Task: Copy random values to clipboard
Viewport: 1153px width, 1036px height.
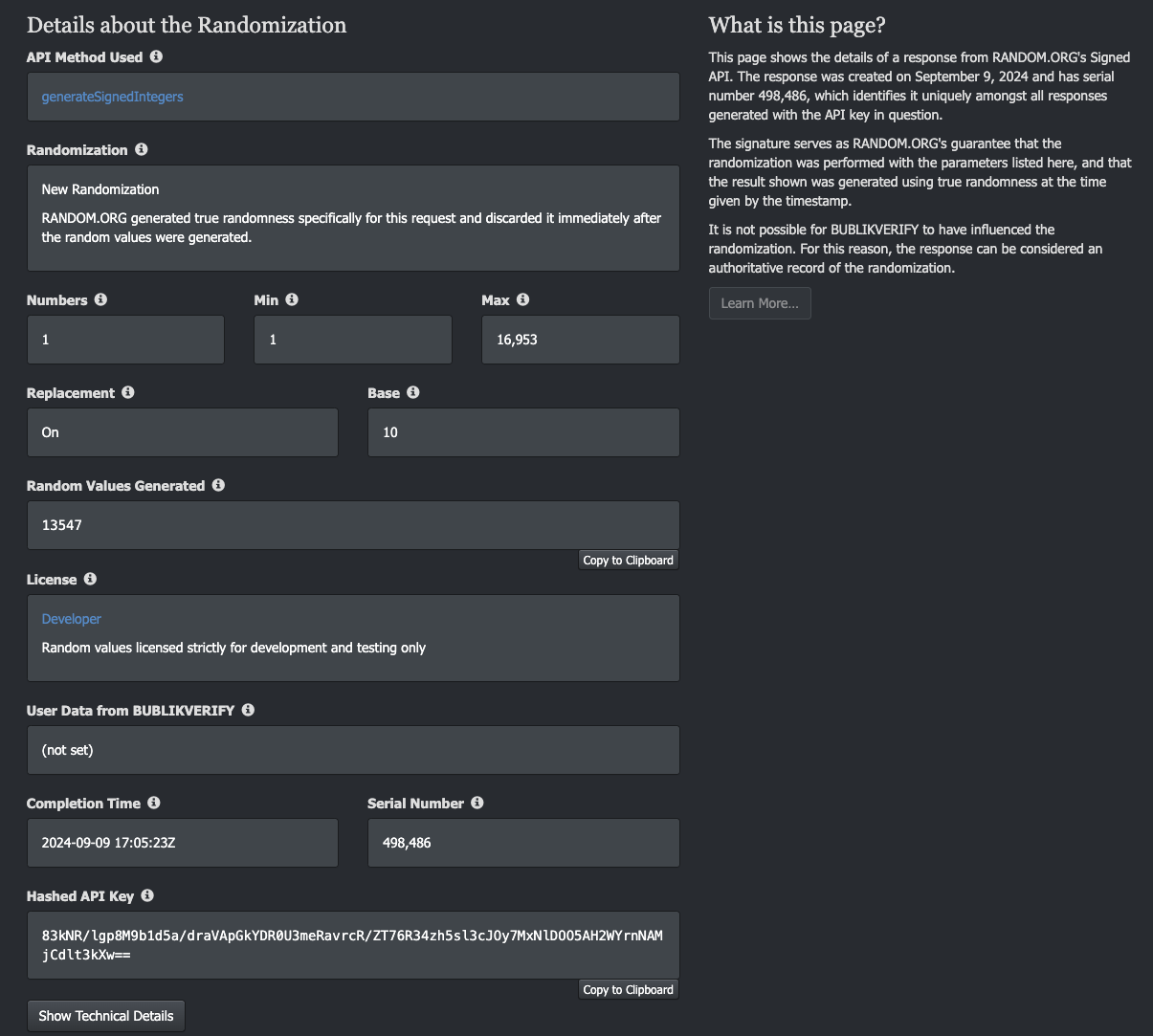Action: click(x=628, y=561)
